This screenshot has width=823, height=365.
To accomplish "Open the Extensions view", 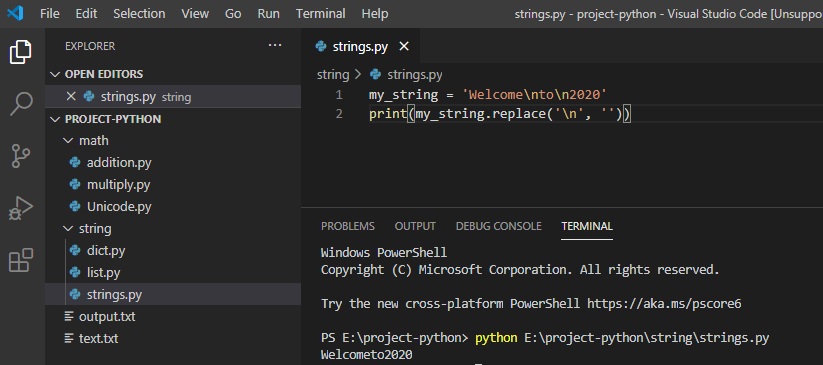I will pyautogui.click(x=21, y=260).
